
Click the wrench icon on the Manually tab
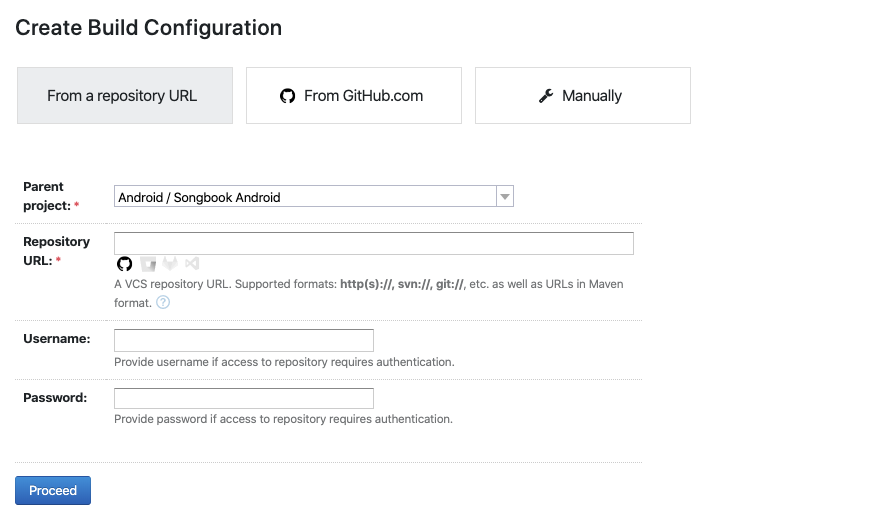click(546, 96)
